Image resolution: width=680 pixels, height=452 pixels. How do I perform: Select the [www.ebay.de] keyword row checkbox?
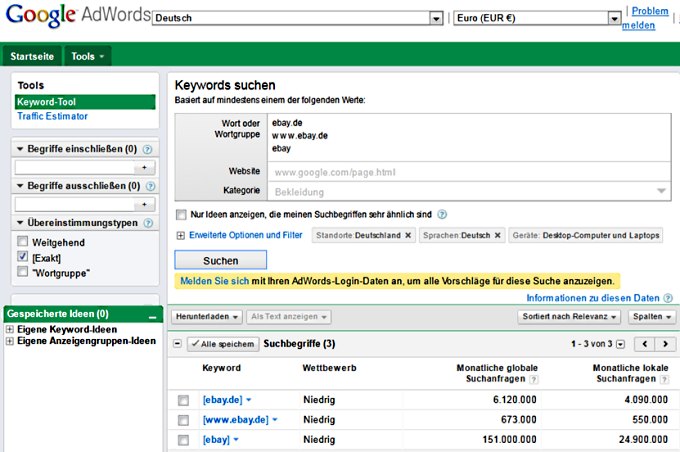click(183, 420)
